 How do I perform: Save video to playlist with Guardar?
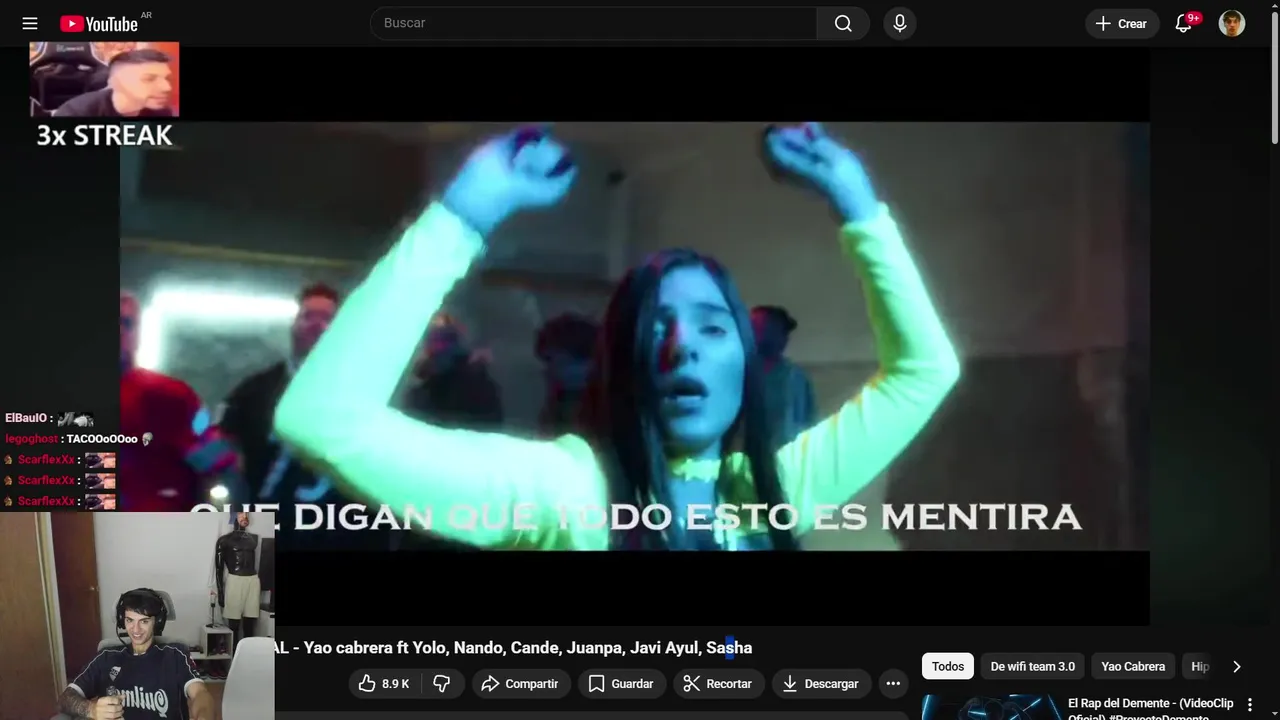[621, 683]
